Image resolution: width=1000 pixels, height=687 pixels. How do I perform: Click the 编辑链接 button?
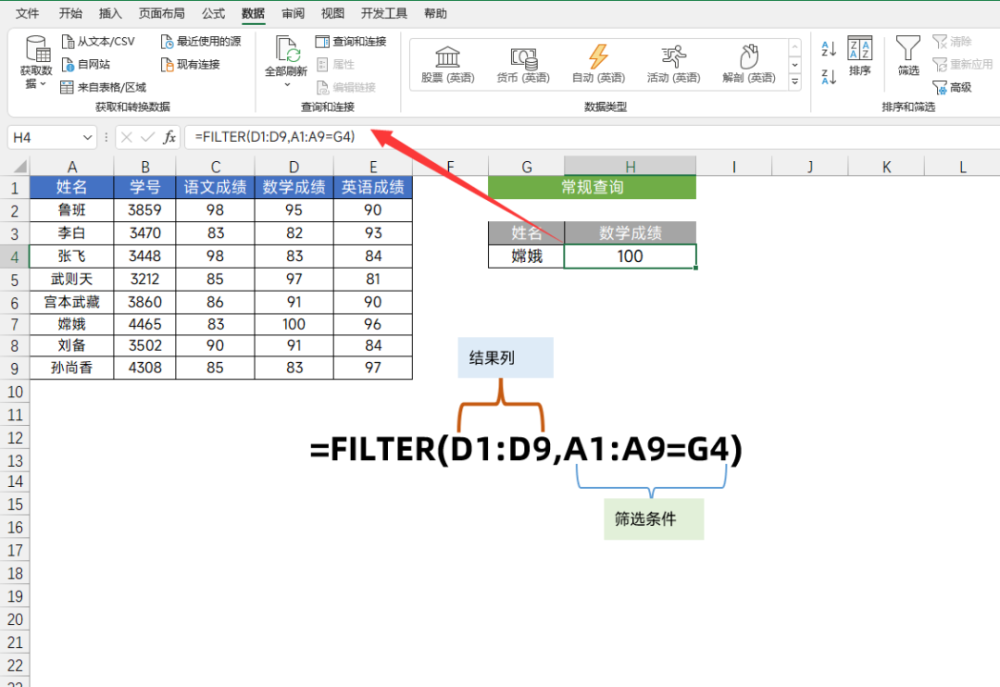tap(346, 87)
